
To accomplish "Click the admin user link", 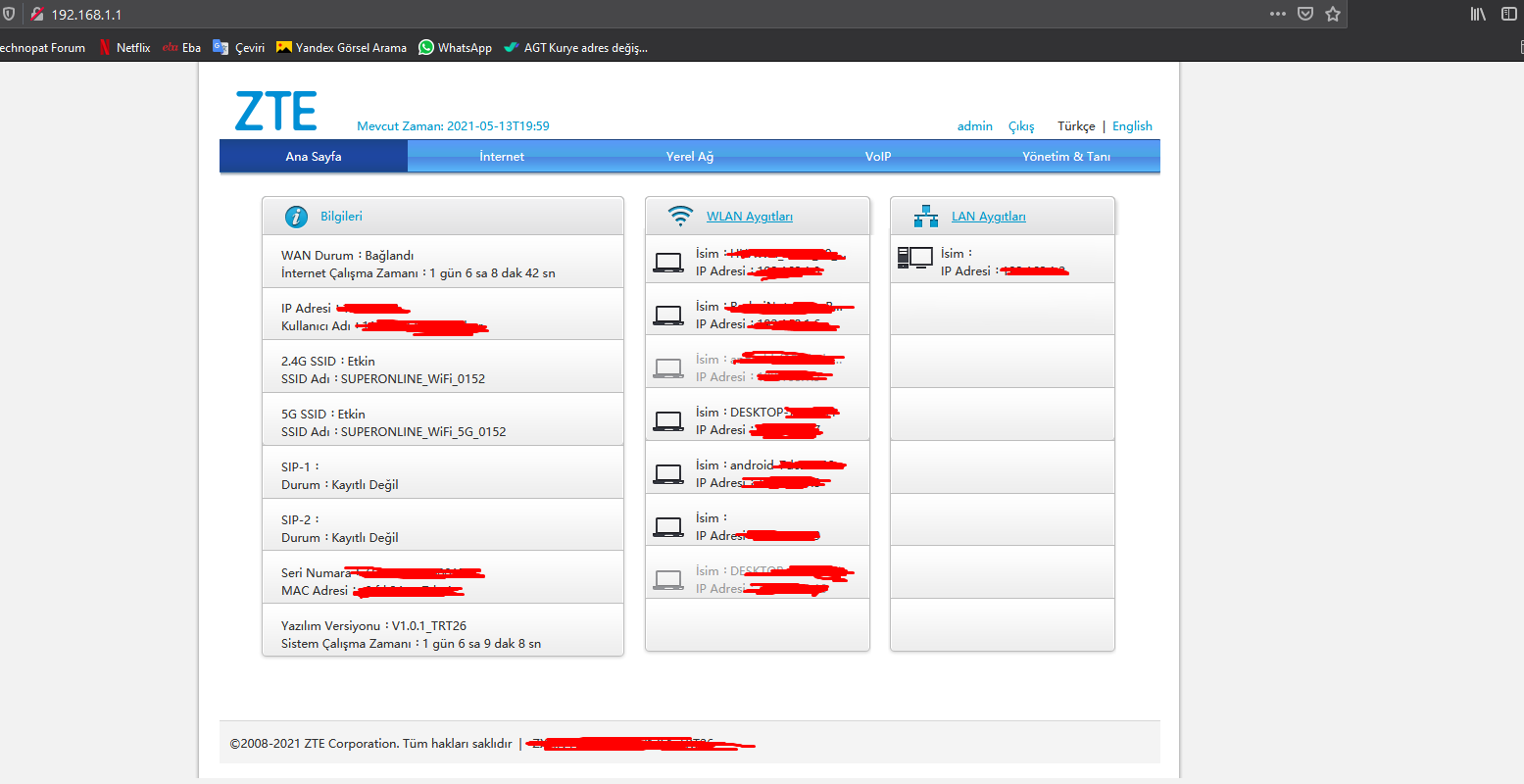I will point(975,126).
